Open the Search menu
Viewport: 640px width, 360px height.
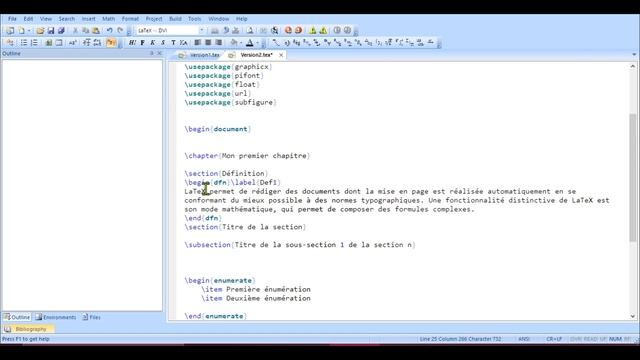(x=67, y=19)
